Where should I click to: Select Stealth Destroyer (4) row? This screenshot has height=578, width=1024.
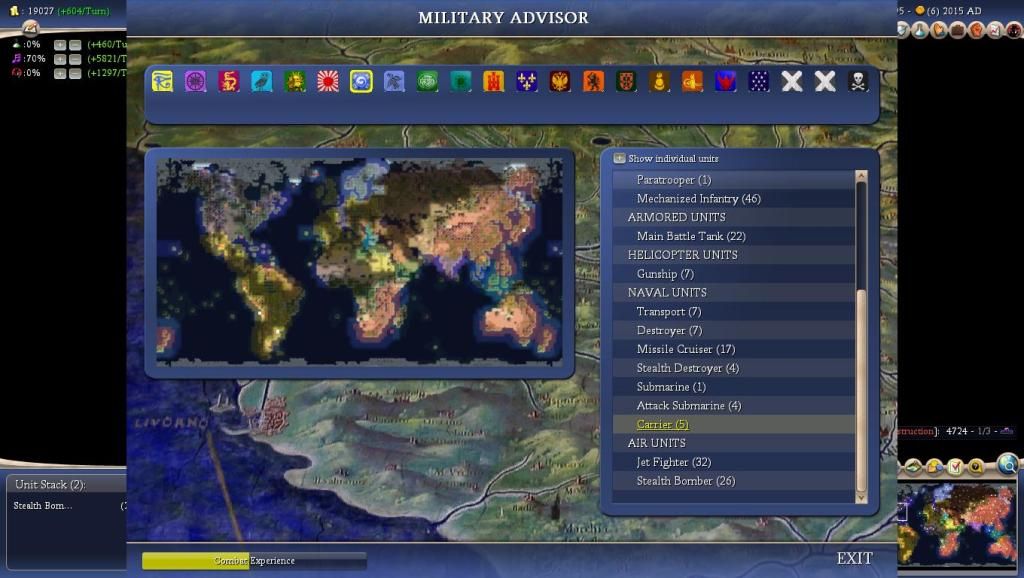pyautogui.click(x=733, y=368)
